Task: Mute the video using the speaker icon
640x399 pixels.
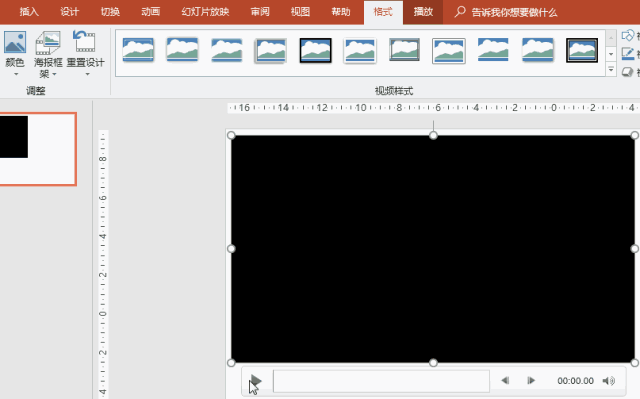Action: click(609, 381)
